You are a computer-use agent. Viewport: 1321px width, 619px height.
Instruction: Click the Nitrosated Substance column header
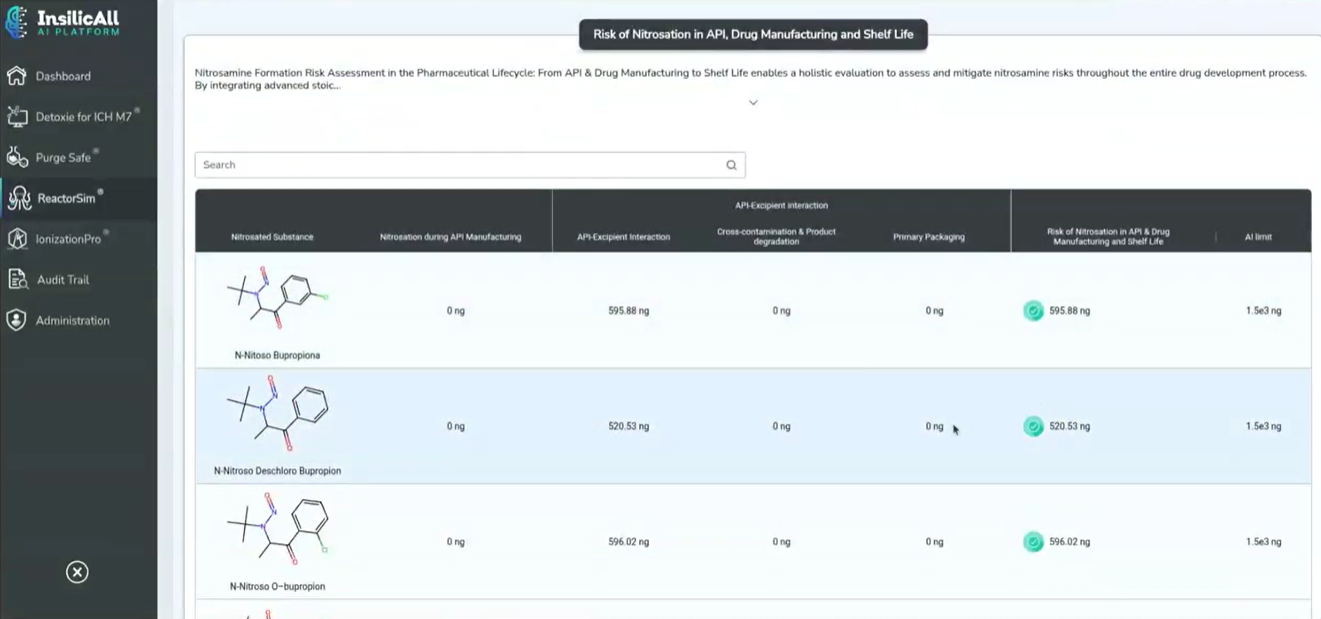(272, 237)
